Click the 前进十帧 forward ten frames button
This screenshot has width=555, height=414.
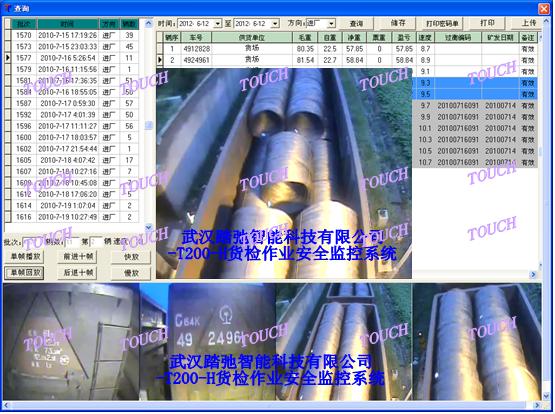click(78, 257)
